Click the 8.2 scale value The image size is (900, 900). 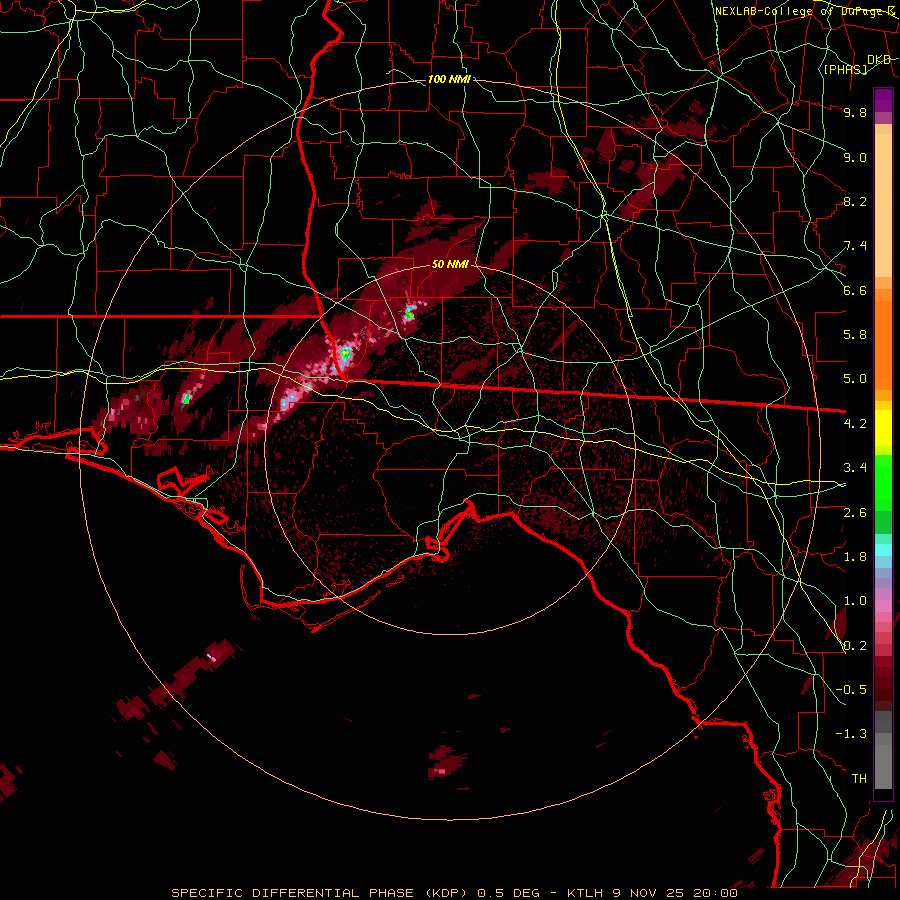[855, 201]
